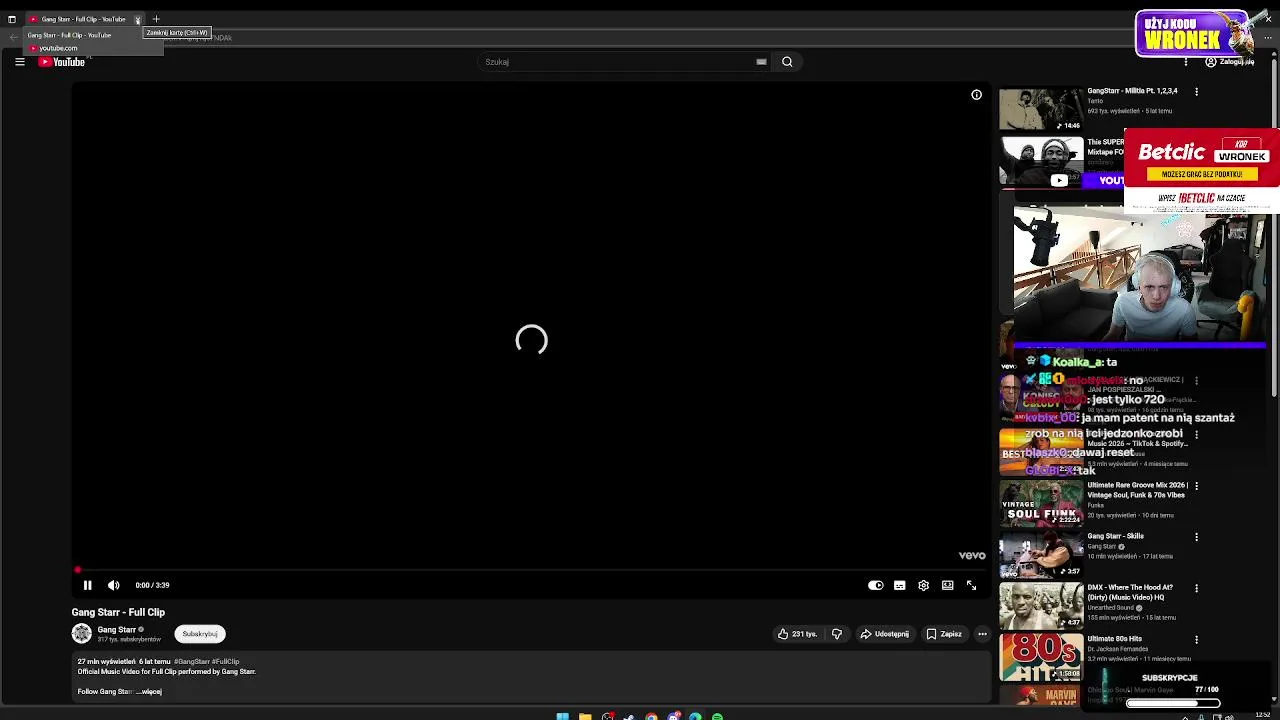Screen dimensions: 1280x720
Task: Like the video with 231 tys. thumbs up
Action: point(798,633)
